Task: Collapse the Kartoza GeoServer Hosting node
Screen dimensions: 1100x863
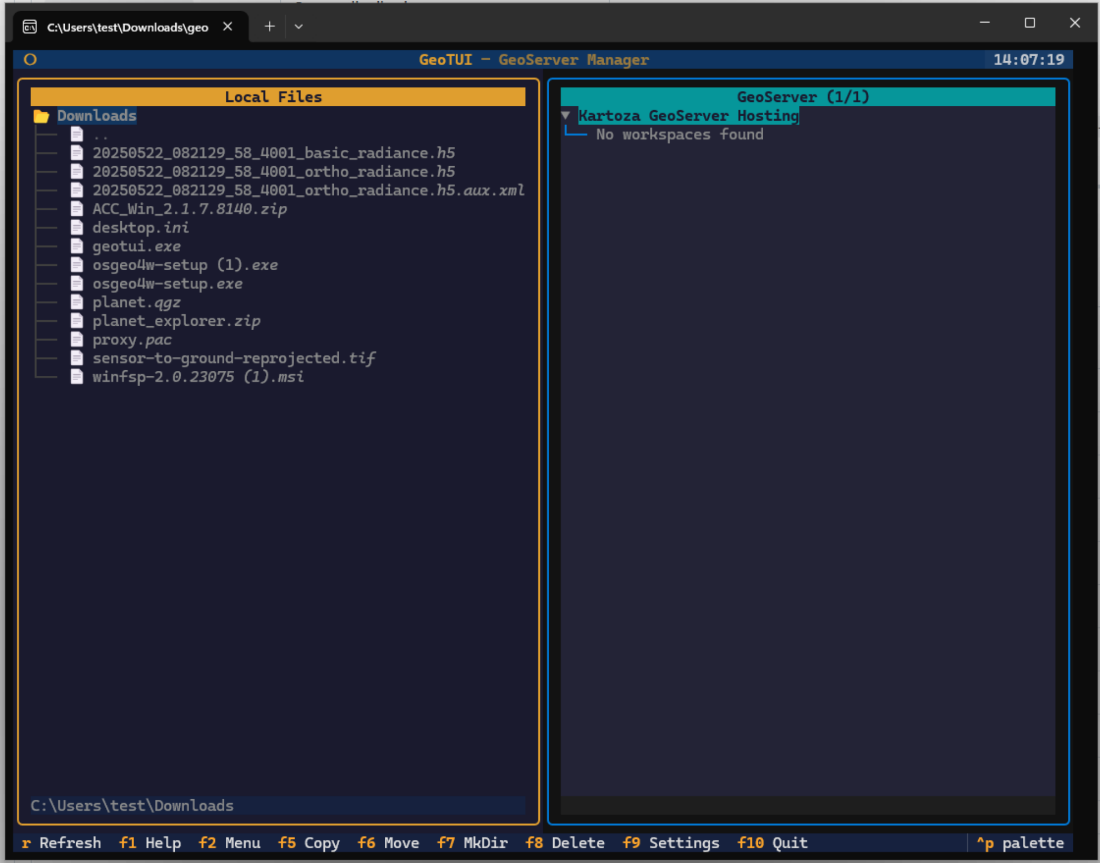Action: (565, 115)
